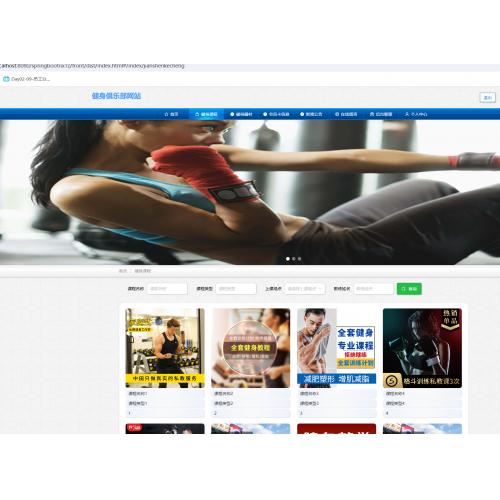Click the outlined button at header top right
This screenshot has height=500, width=500.
(487, 97)
